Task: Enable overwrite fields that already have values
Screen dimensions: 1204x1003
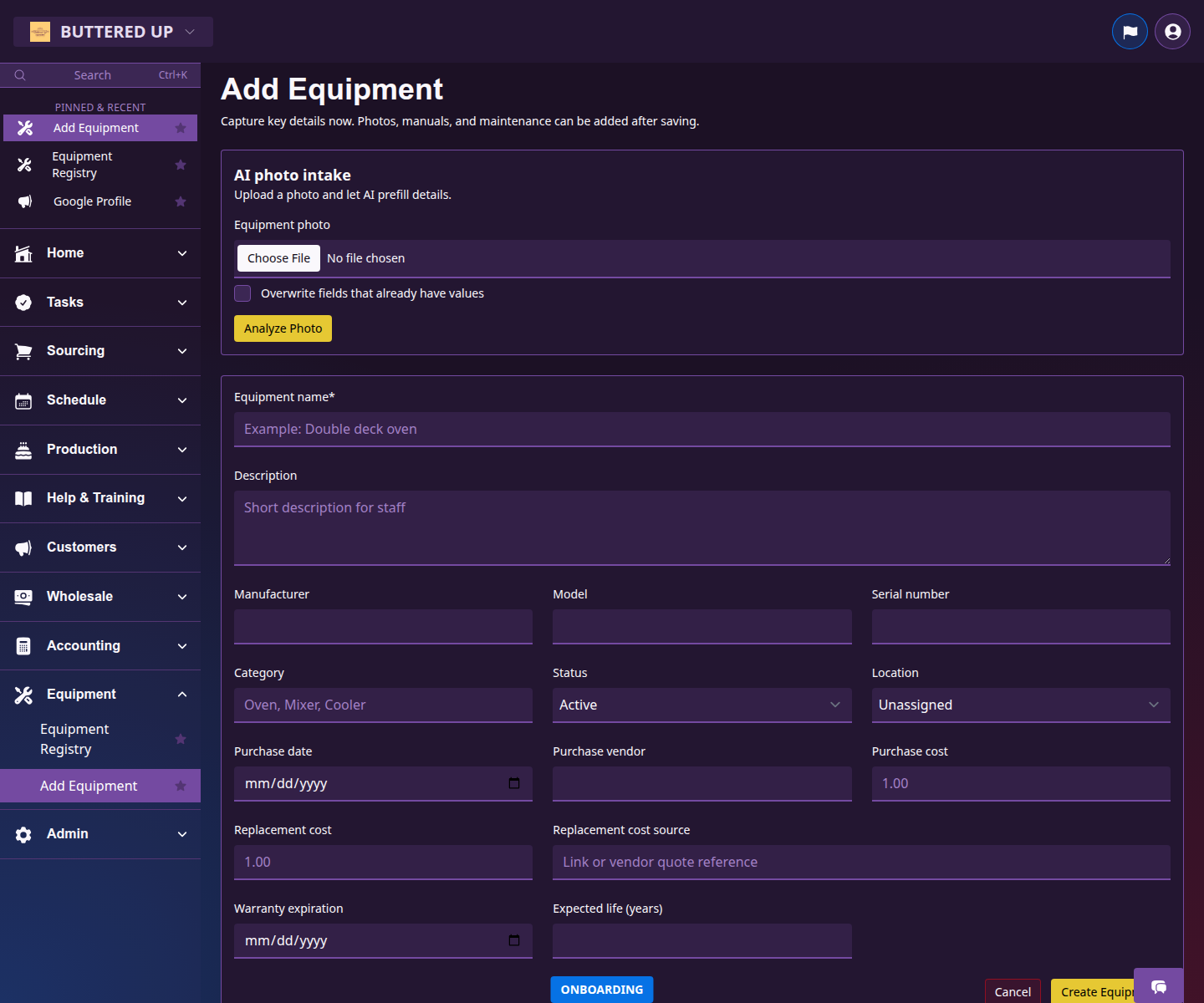Action: tap(242, 293)
